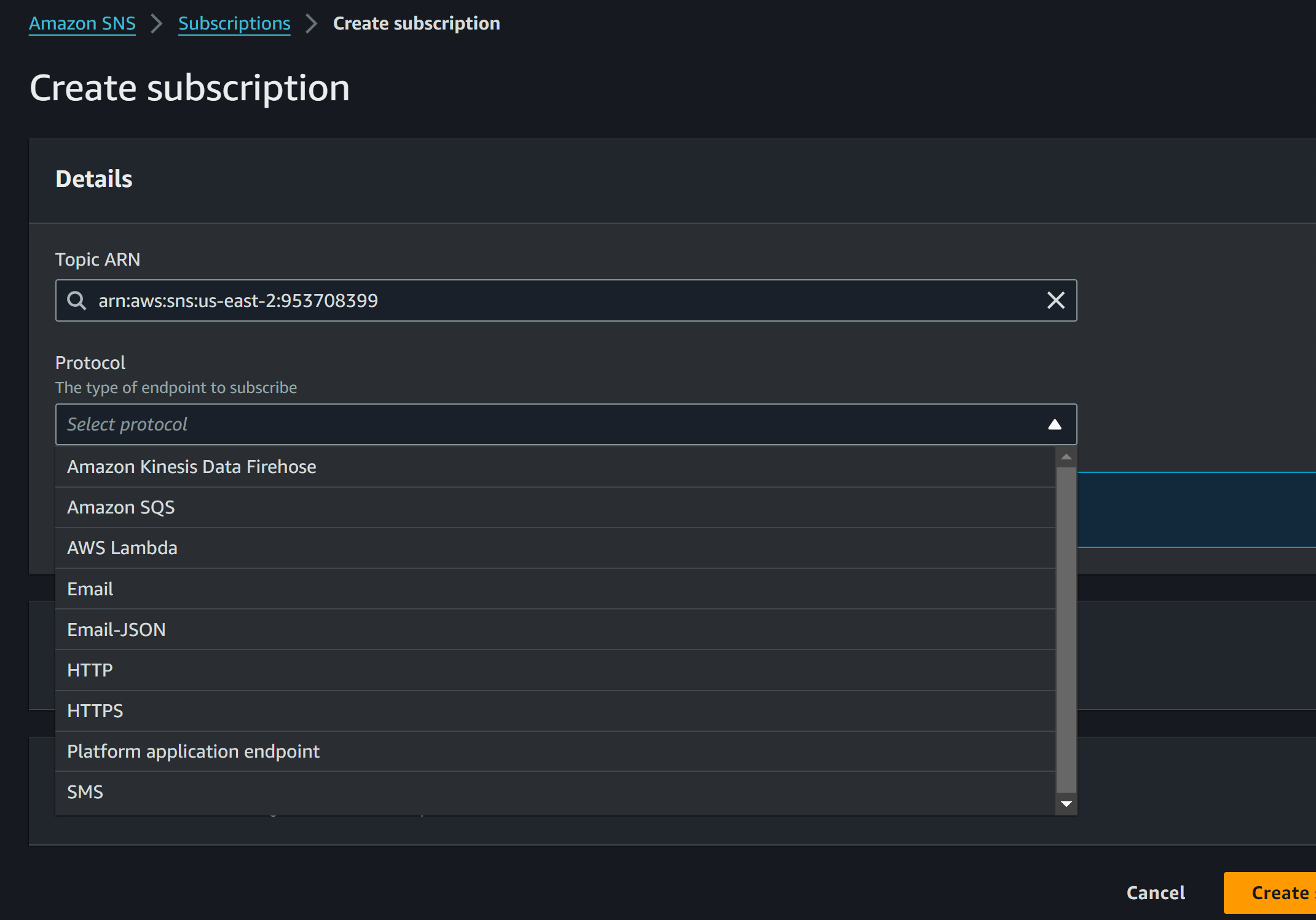
Task: Pick AWS Lambda as the protocol
Action: coord(122,548)
